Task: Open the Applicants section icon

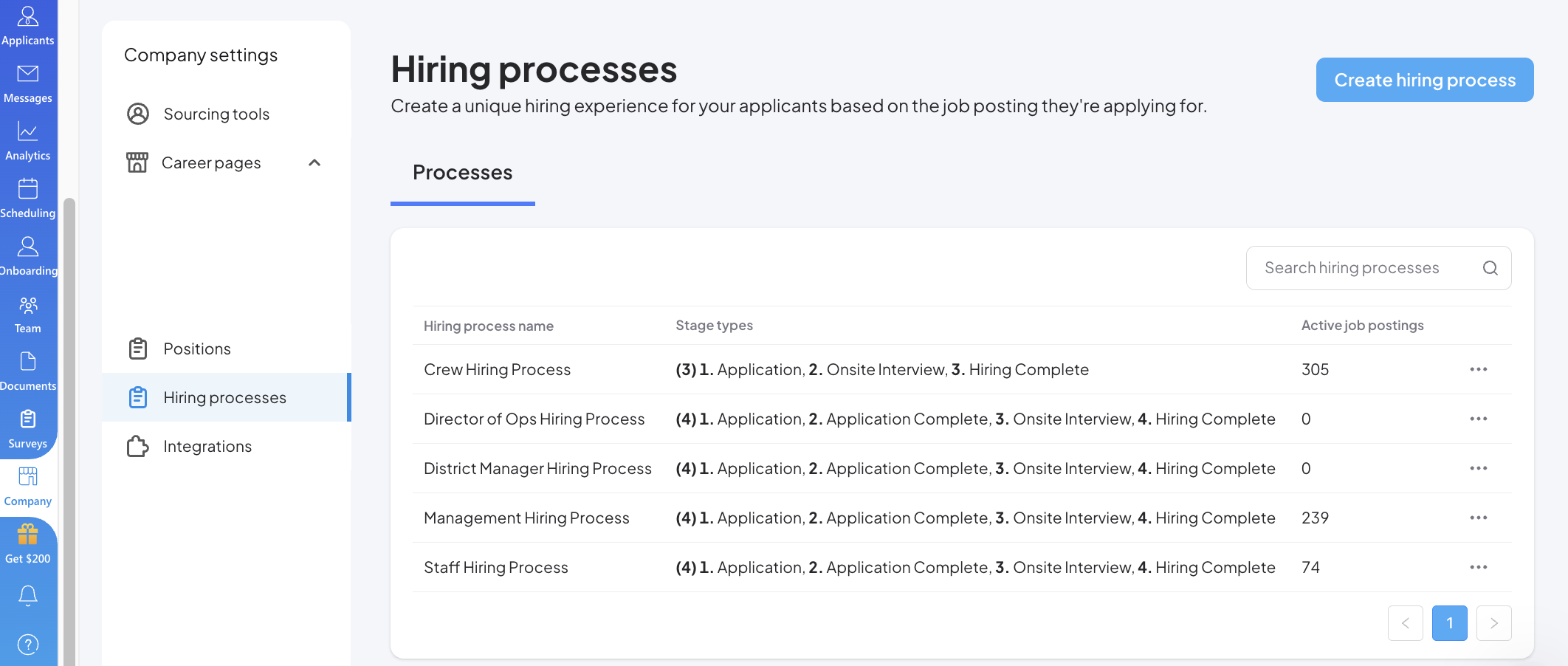Action: tap(28, 17)
